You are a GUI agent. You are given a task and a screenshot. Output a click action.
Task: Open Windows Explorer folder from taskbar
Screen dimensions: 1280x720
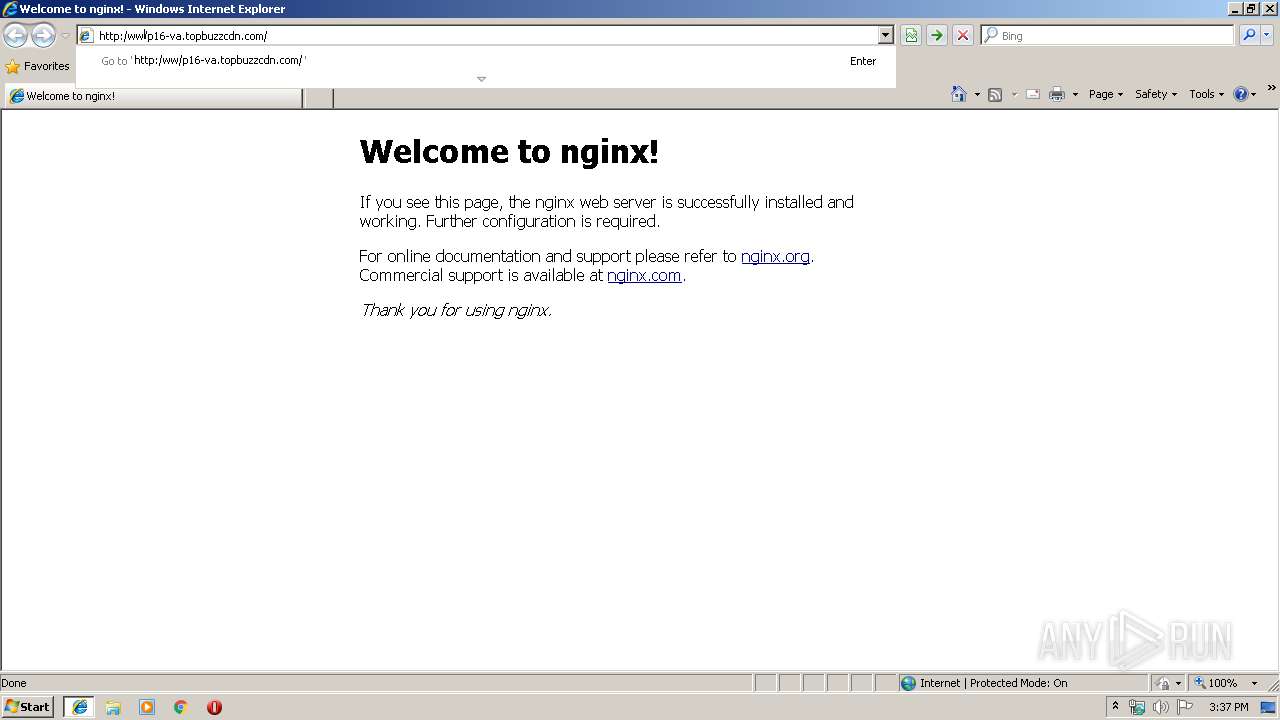(113, 707)
